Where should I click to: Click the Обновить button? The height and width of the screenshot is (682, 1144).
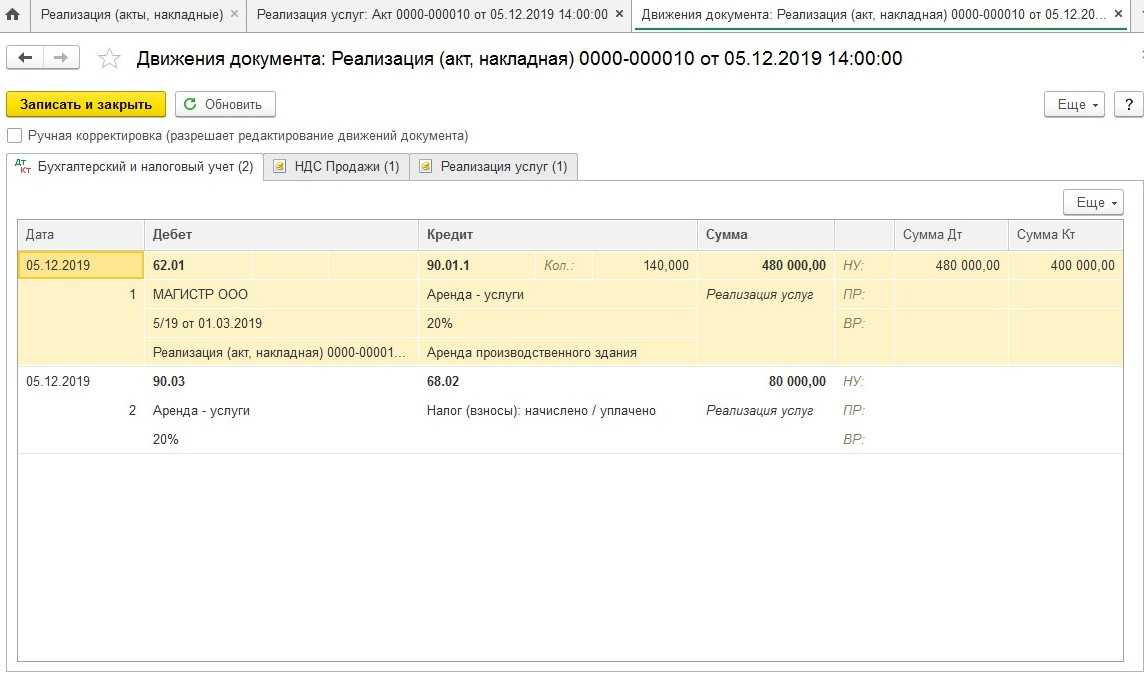tap(225, 104)
